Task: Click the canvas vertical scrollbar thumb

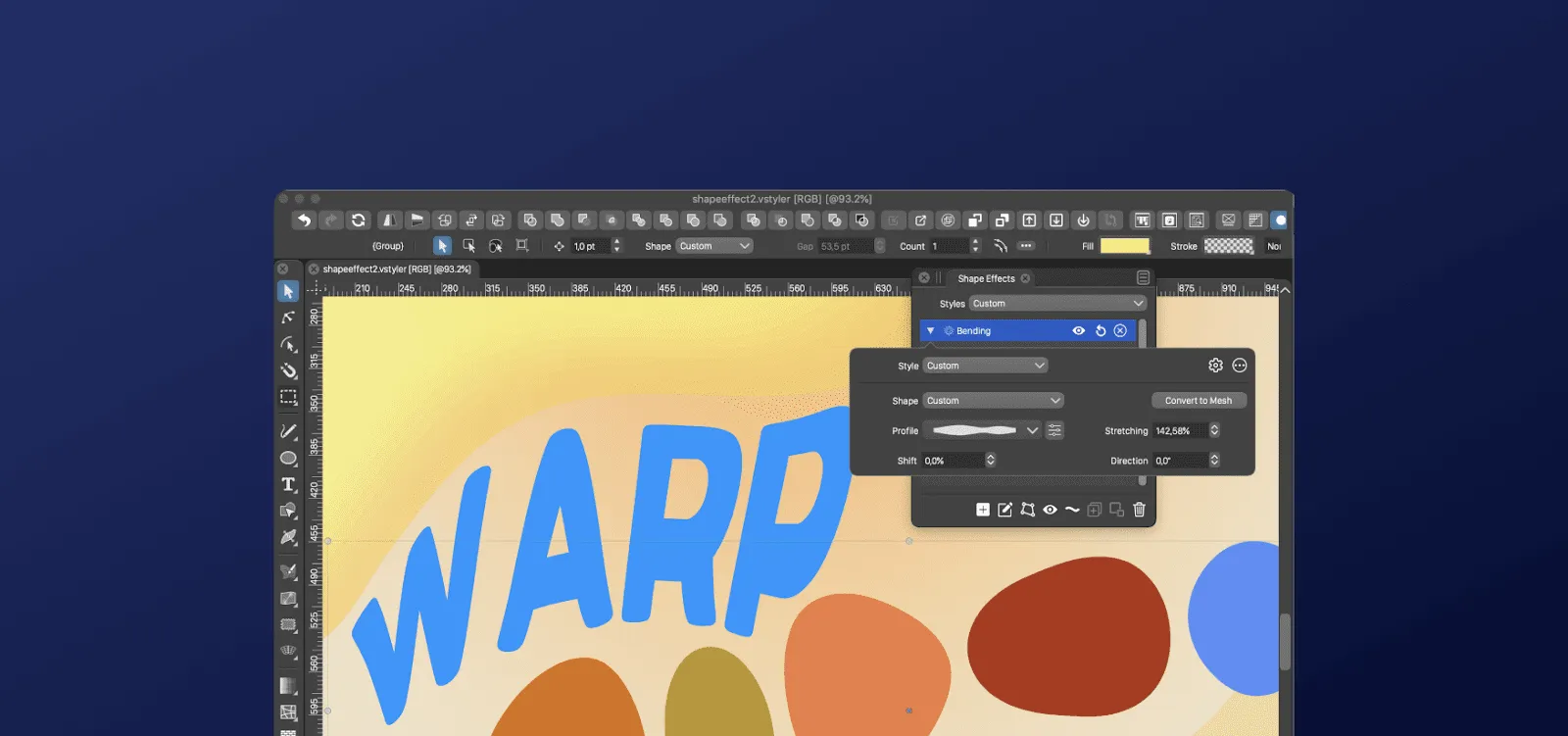Action: [1285, 642]
